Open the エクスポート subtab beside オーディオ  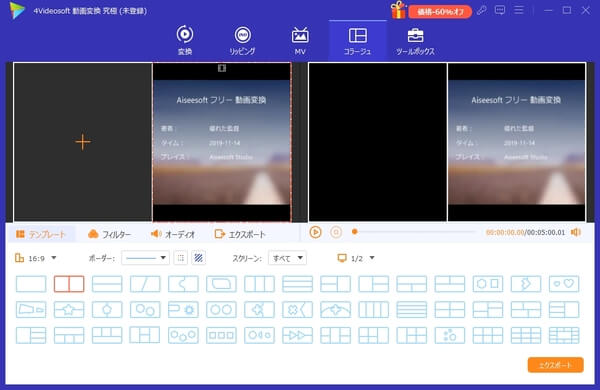click(240, 234)
